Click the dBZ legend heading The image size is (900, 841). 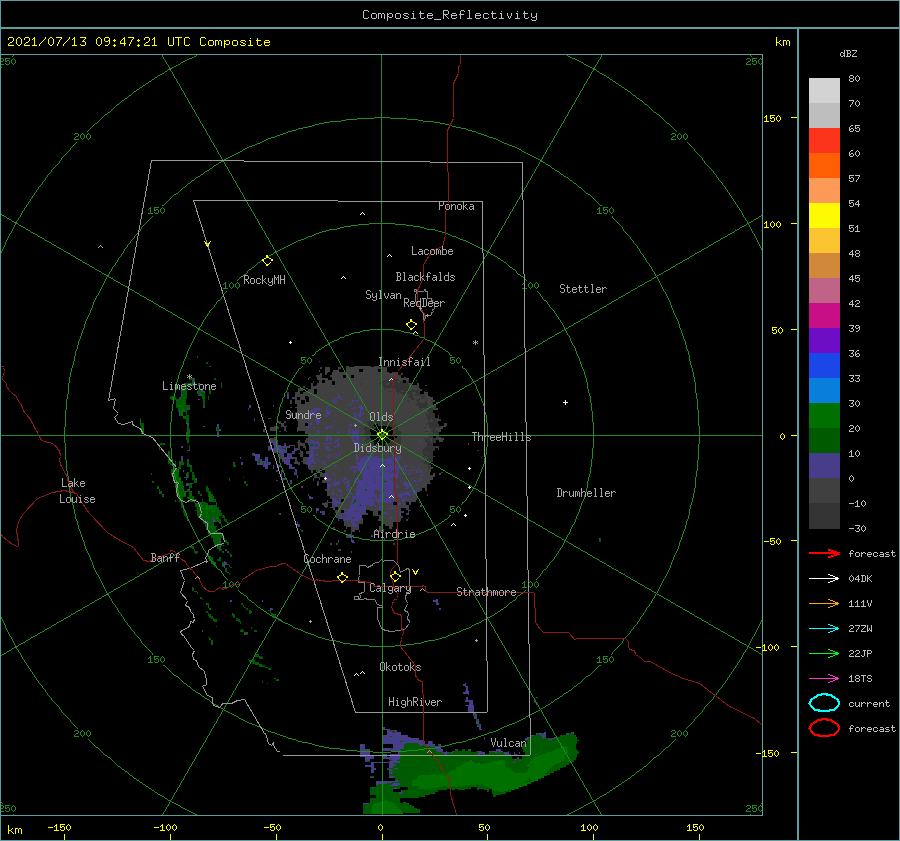848,53
